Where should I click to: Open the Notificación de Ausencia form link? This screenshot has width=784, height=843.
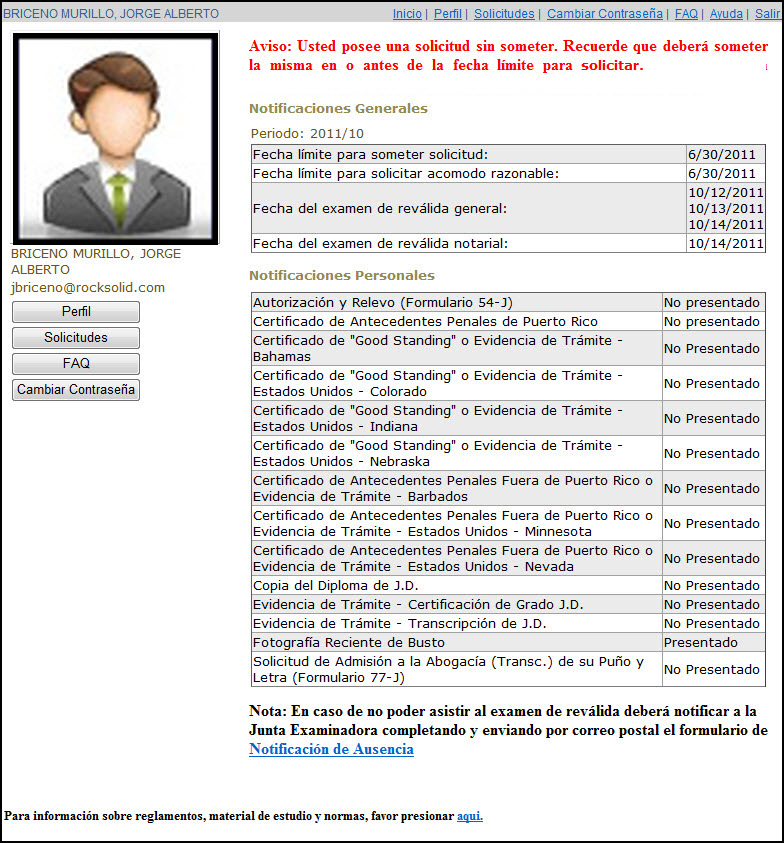(331, 749)
